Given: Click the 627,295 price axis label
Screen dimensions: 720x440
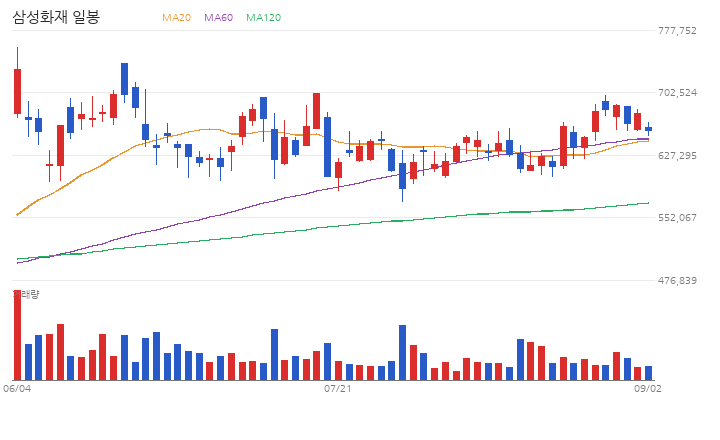Looking at the screenshot, I should point(677,155).
